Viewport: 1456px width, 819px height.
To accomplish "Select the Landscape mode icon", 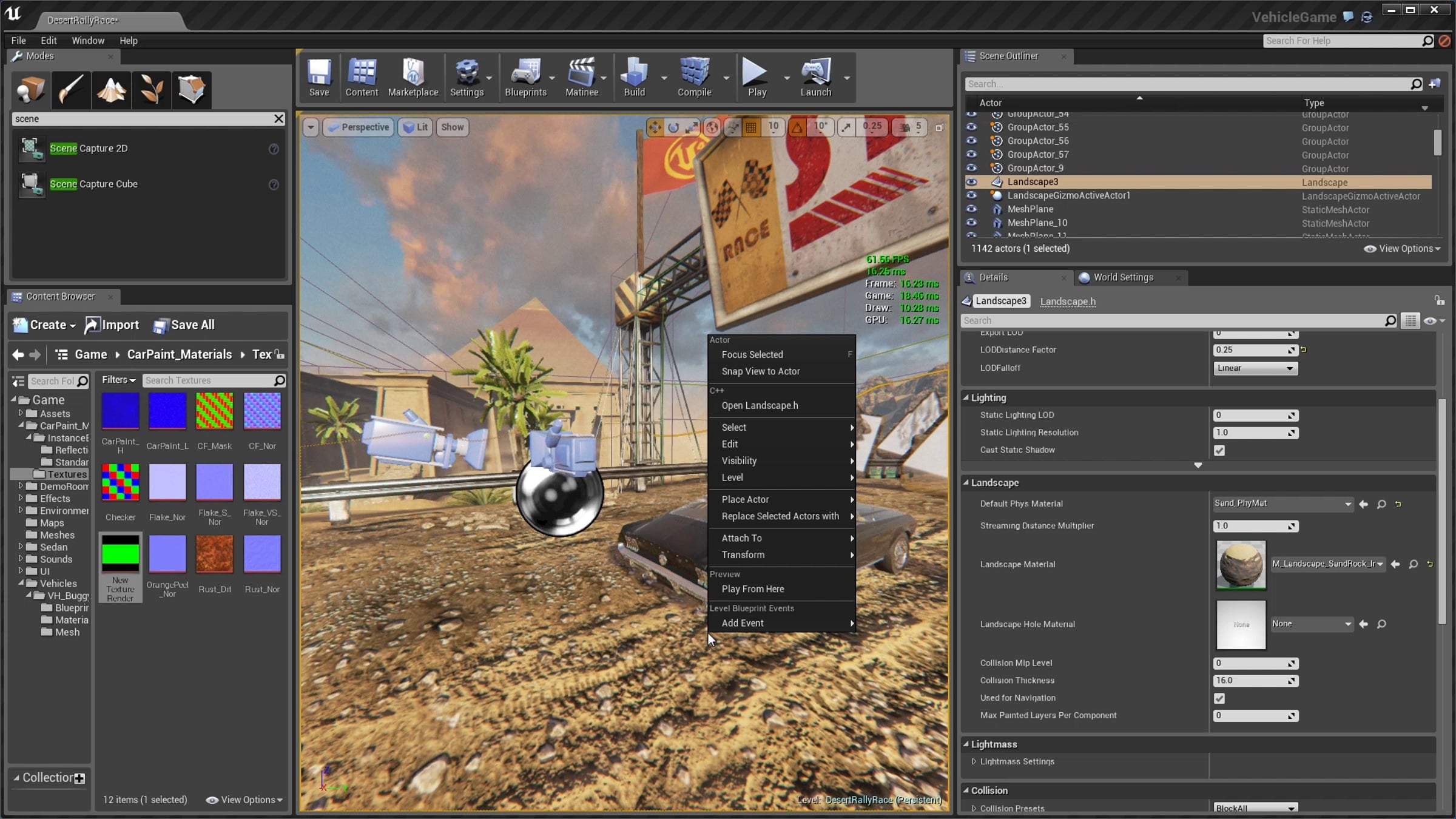I will point(111,89).
